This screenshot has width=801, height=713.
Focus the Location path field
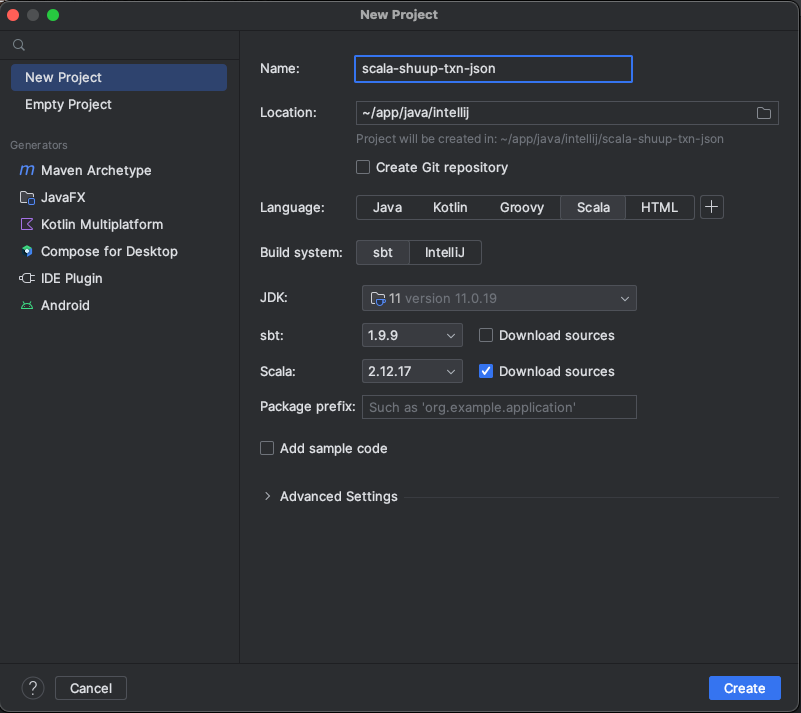[567, 113]
